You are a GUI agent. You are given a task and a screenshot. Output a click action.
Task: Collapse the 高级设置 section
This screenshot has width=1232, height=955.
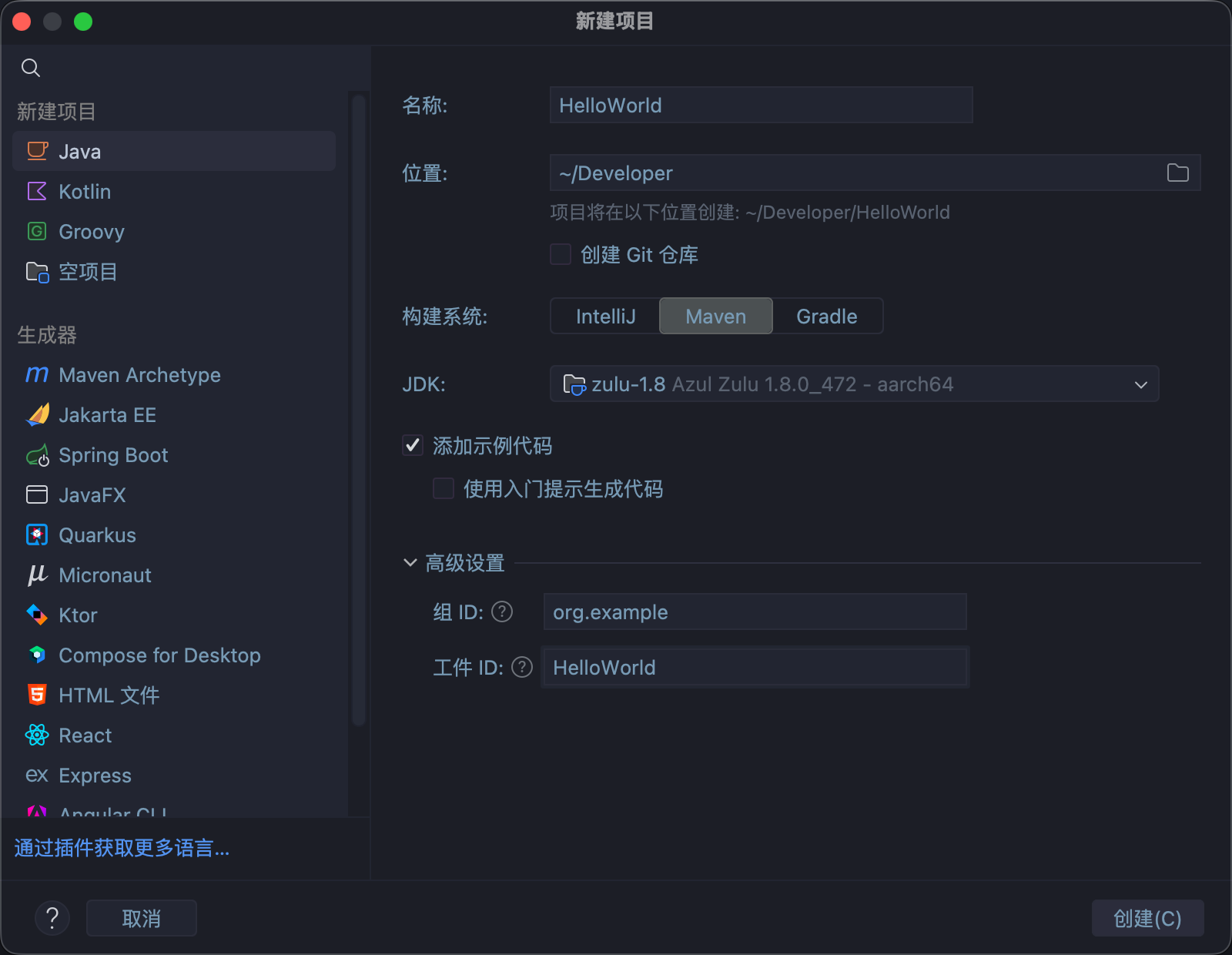tap(410, 563)
